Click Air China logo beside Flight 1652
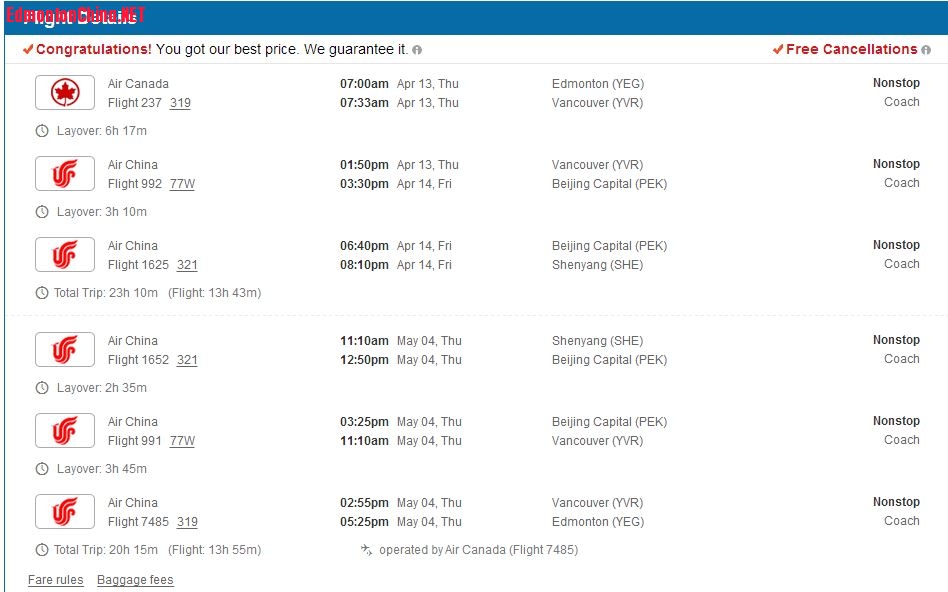Image resolution: width=948 pixels, height=592 pixels. [65, 350]
